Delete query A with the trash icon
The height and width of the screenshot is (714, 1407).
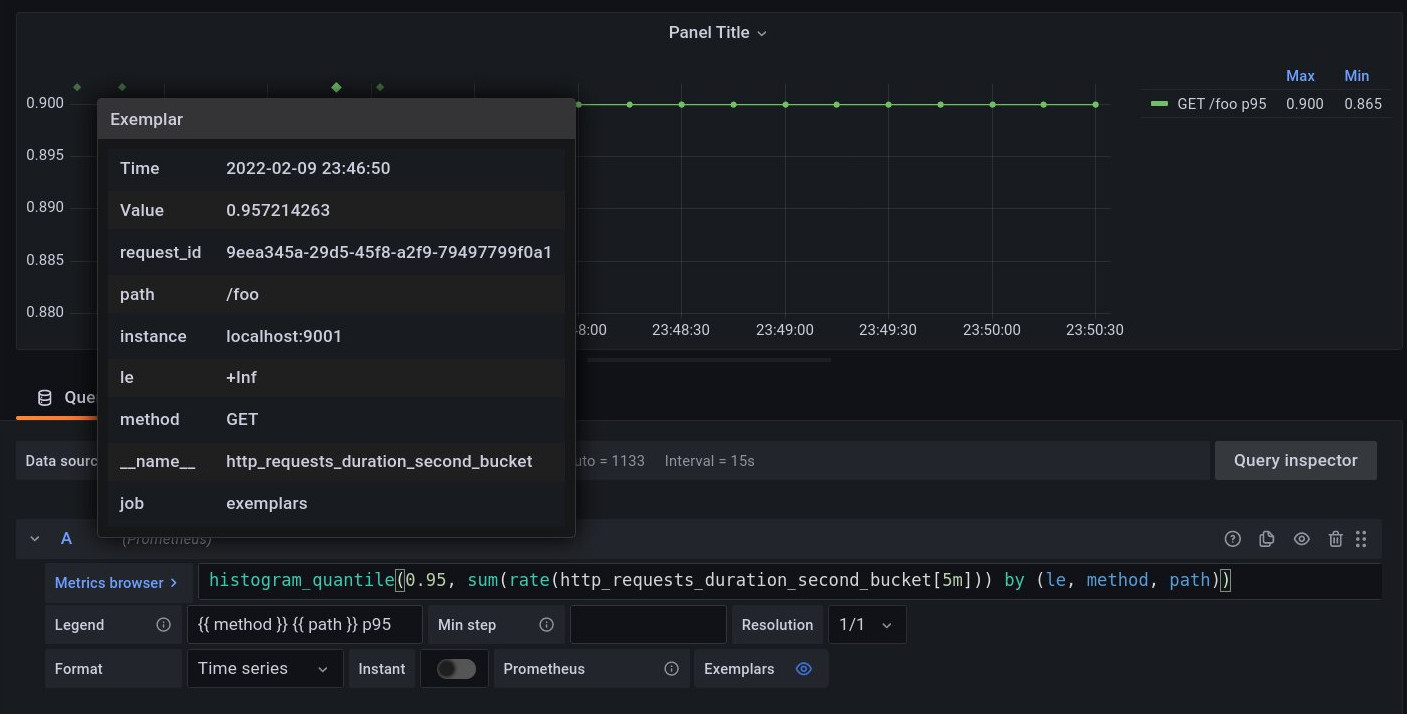pos(1335,539)
